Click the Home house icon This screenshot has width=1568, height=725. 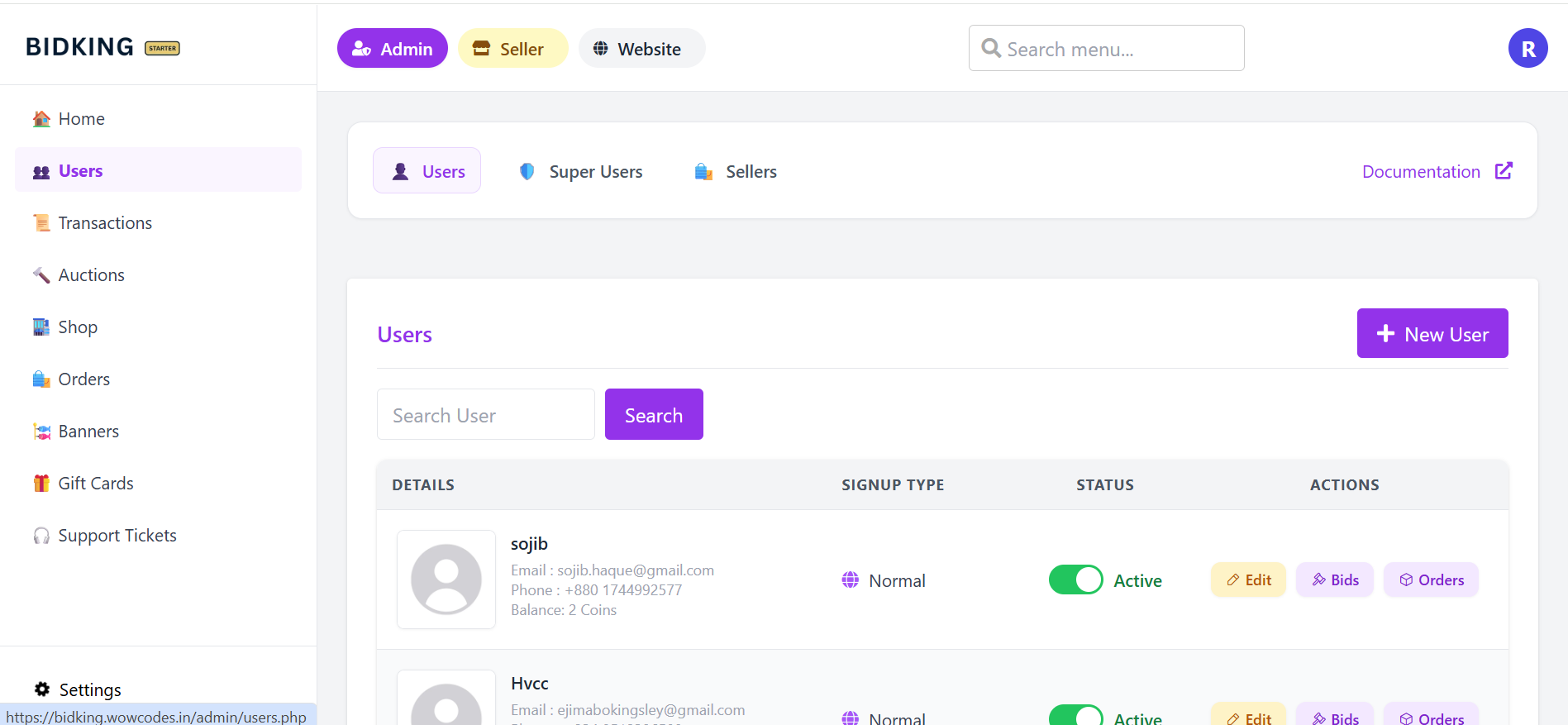(x=41, y=119)
